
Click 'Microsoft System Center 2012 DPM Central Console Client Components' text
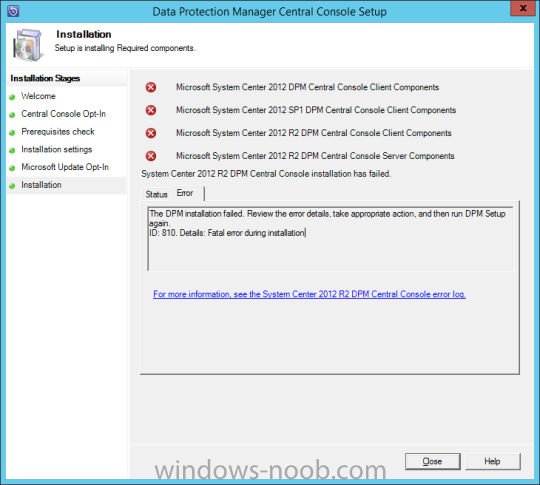click(307, 87)
